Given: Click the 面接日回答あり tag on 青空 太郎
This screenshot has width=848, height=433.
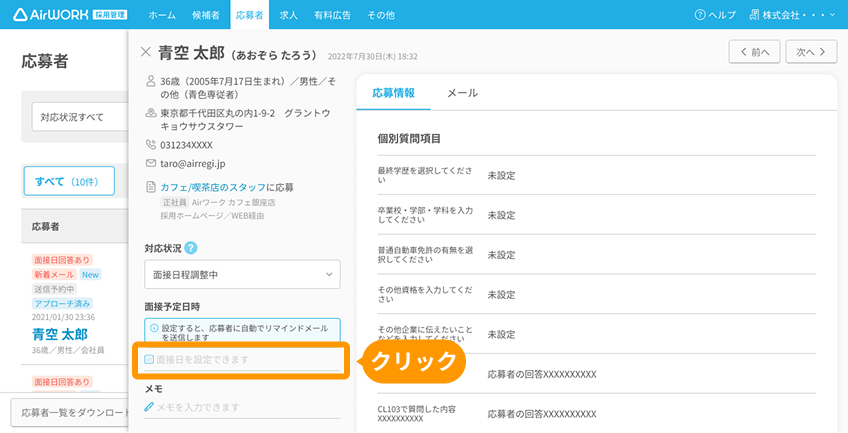Looking at the screenshot, I should [62, 260].
